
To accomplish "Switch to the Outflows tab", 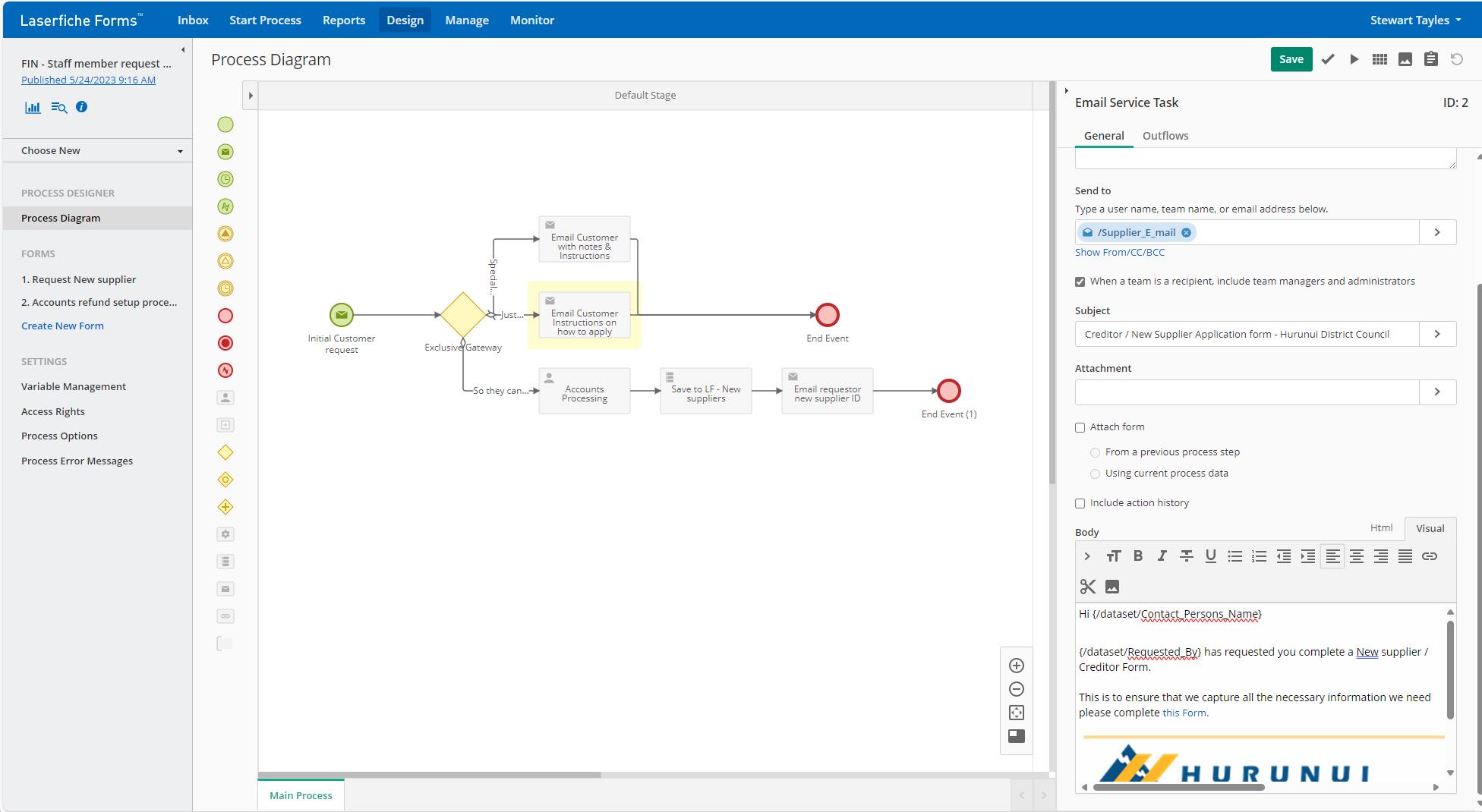I will click(x=1165, y=136).
